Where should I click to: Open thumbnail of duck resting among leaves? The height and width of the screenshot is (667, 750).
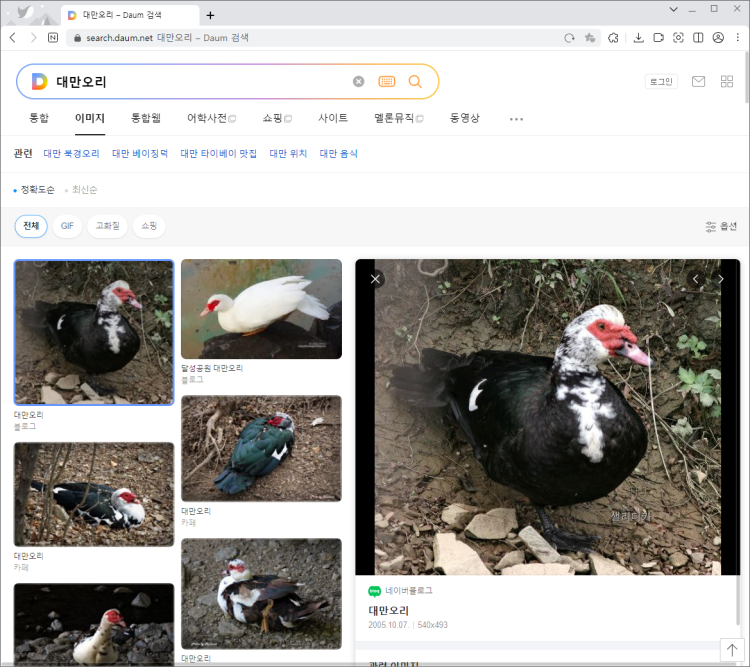click(x=94, y=494)
